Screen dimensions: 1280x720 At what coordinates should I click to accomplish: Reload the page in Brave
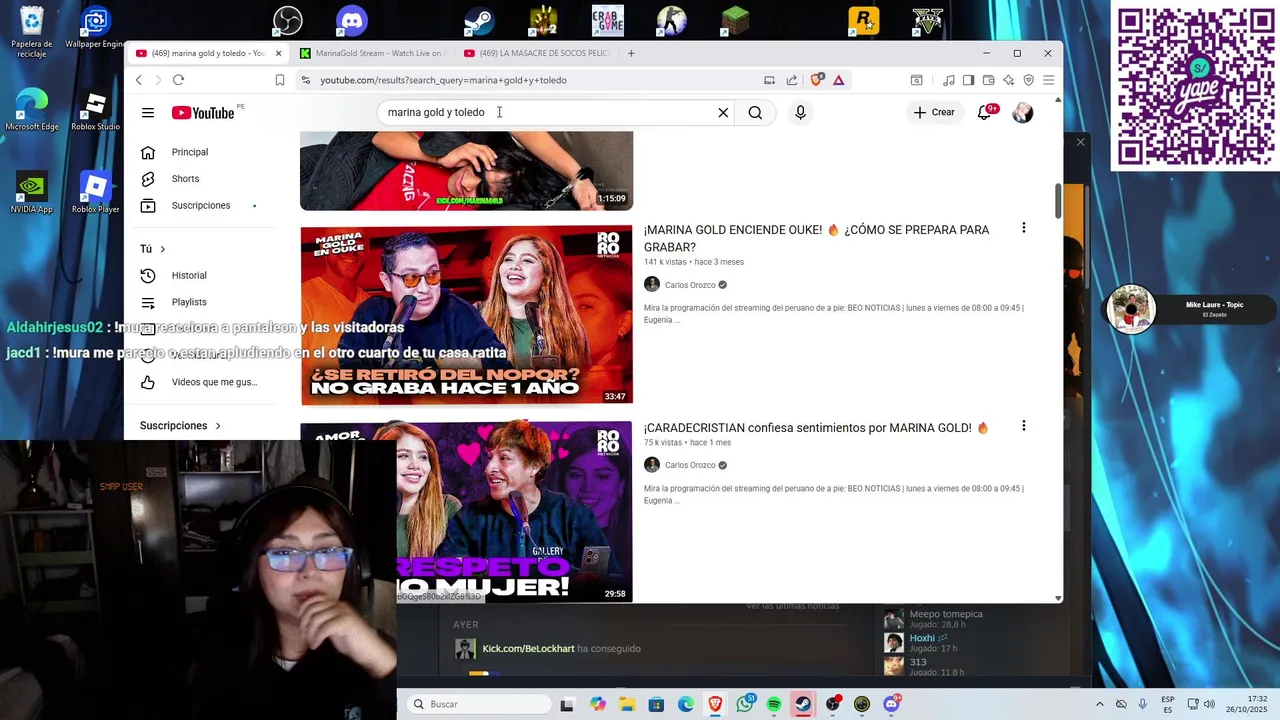[x=178, y=80]
